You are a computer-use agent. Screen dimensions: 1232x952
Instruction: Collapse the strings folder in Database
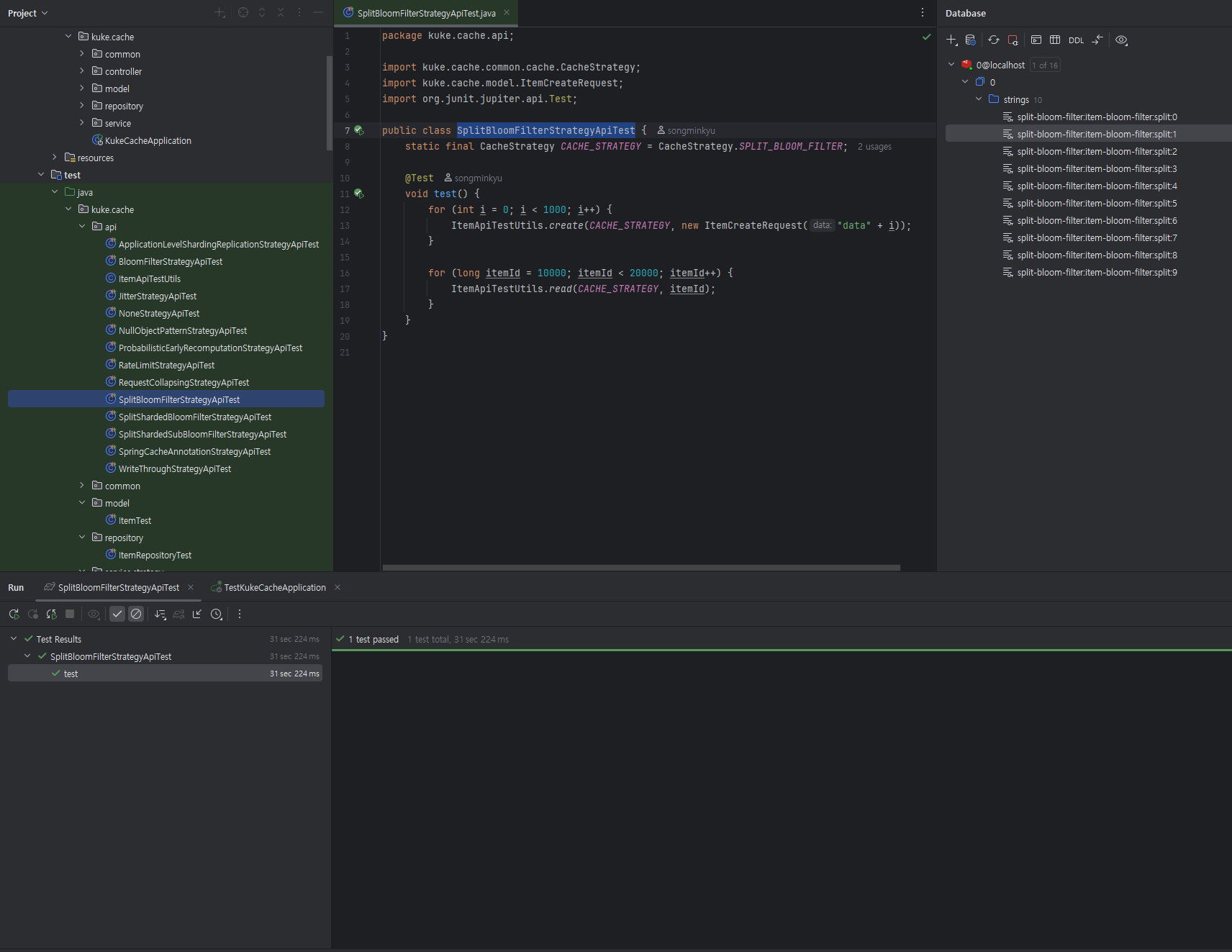[979, 99]
